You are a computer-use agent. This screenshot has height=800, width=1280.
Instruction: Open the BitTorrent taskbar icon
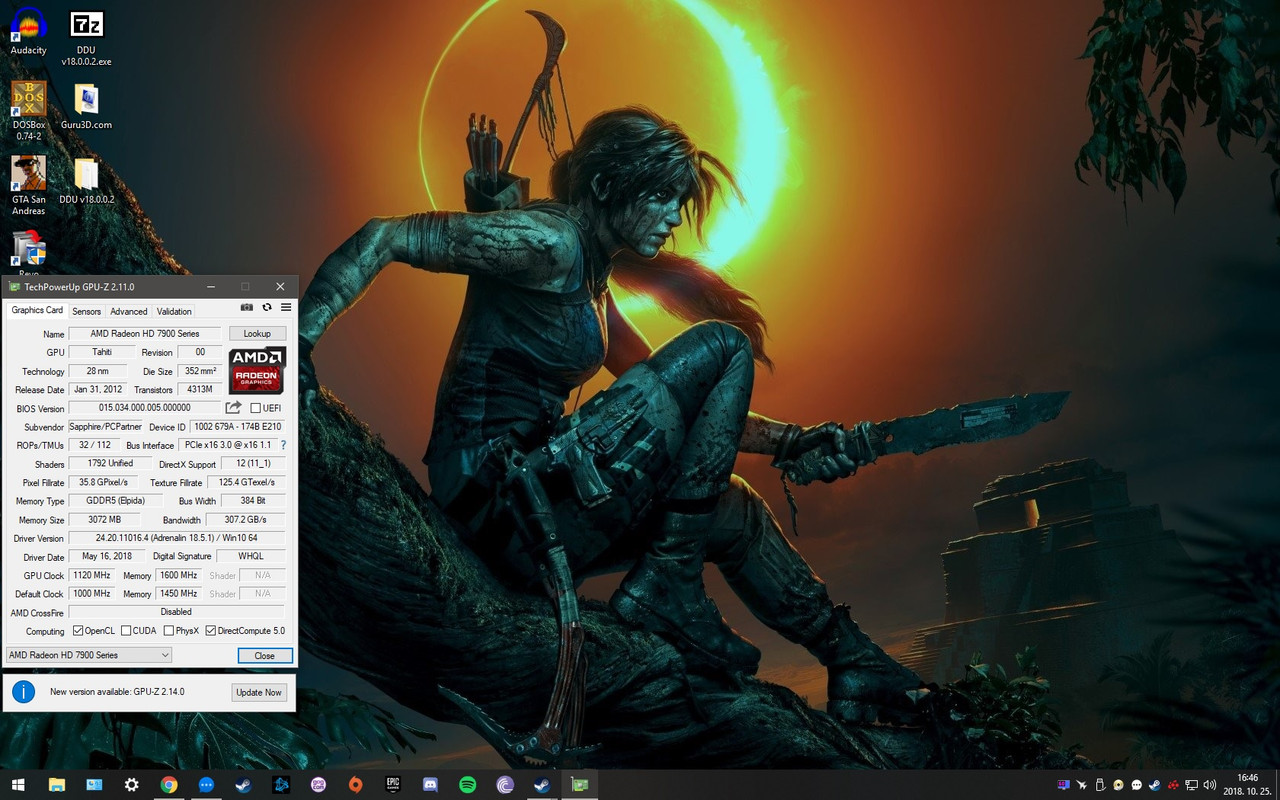coord(506,785)
